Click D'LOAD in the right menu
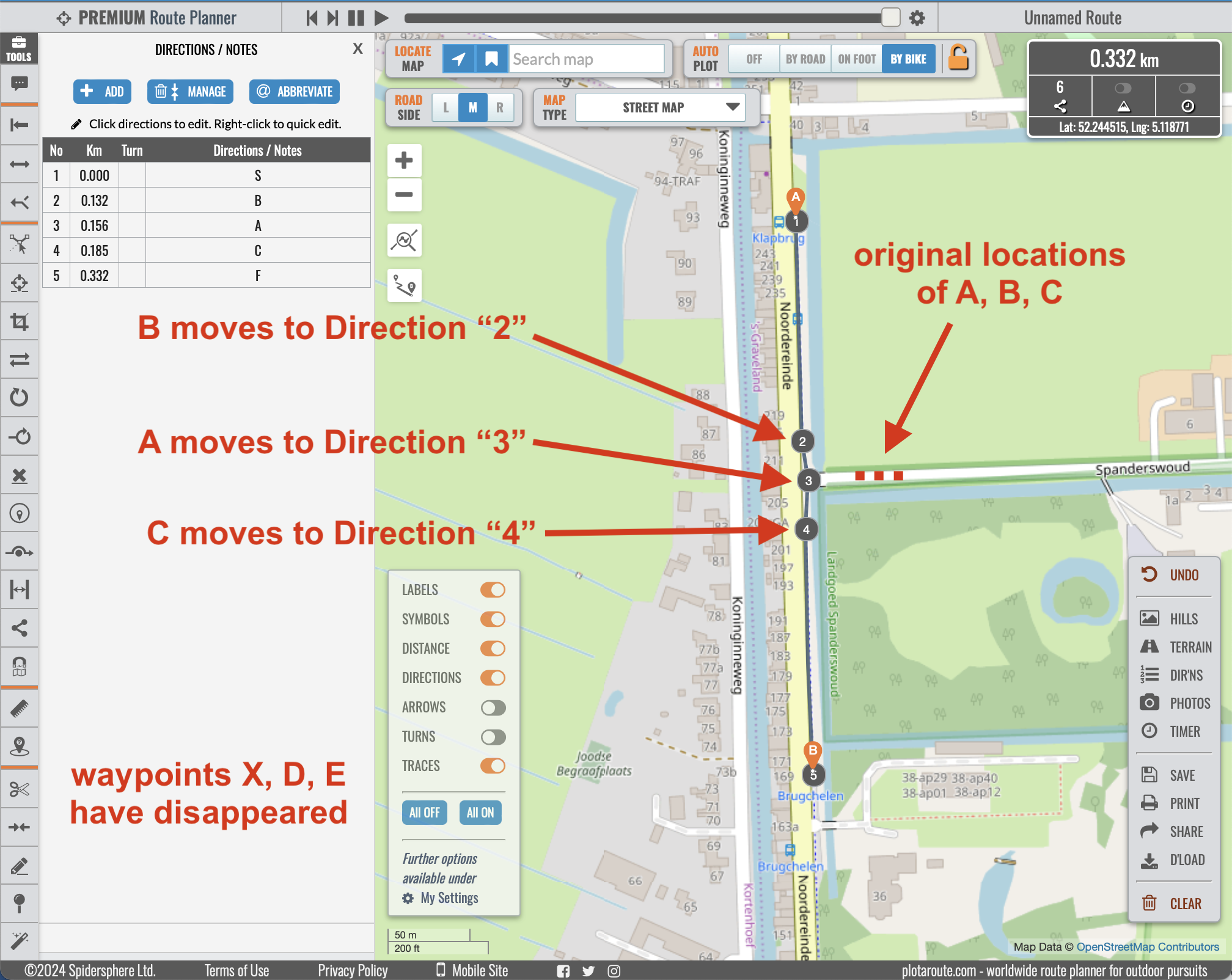This screenshot has height=980, width=1232. click(1173, 860)
